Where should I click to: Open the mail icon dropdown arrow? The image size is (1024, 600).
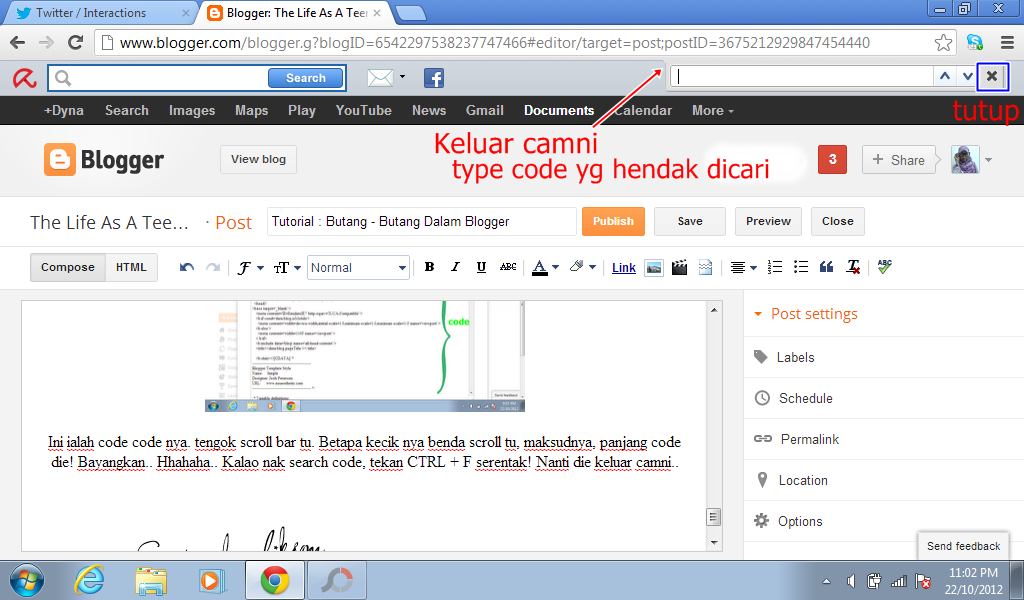(x=402, y=76)
